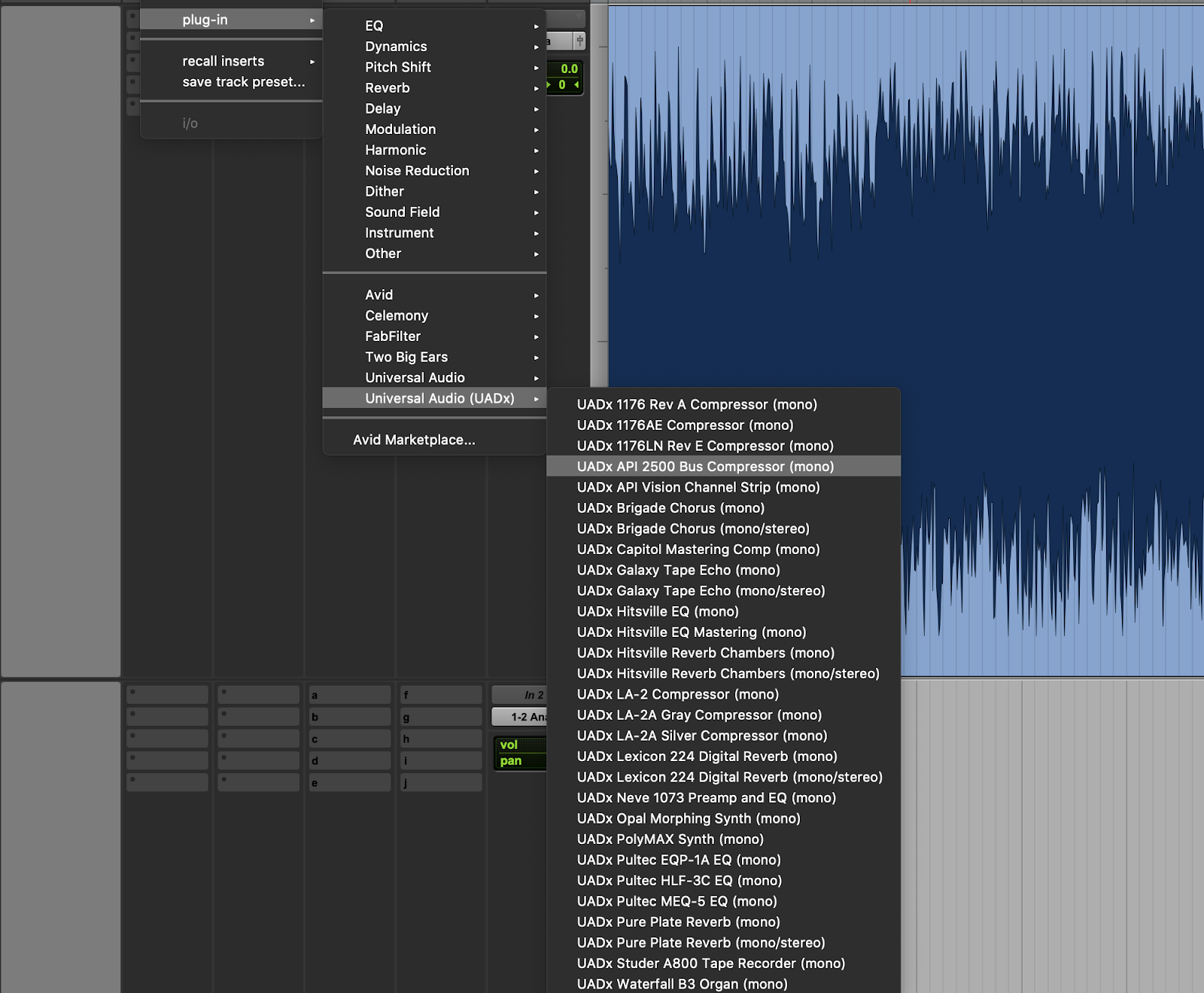
Task: Expand the Harmonic category
Action: click(434, 150)
